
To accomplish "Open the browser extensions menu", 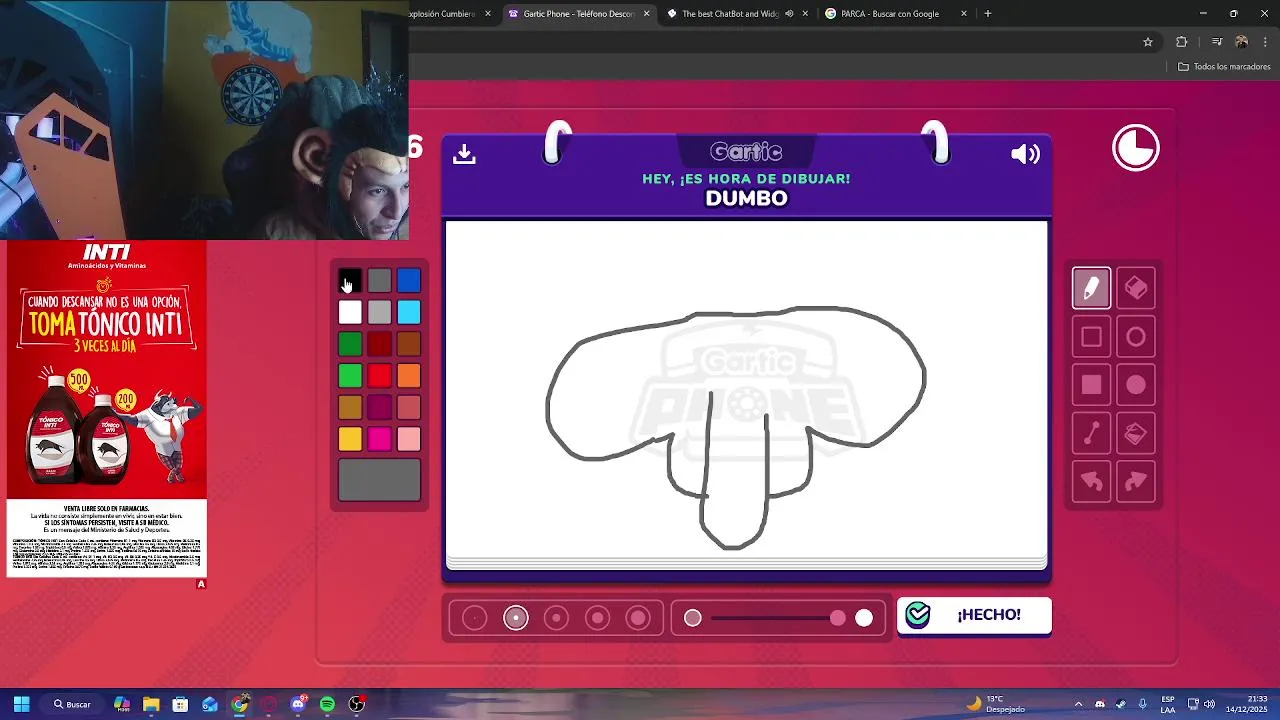I will [1182, 42].
